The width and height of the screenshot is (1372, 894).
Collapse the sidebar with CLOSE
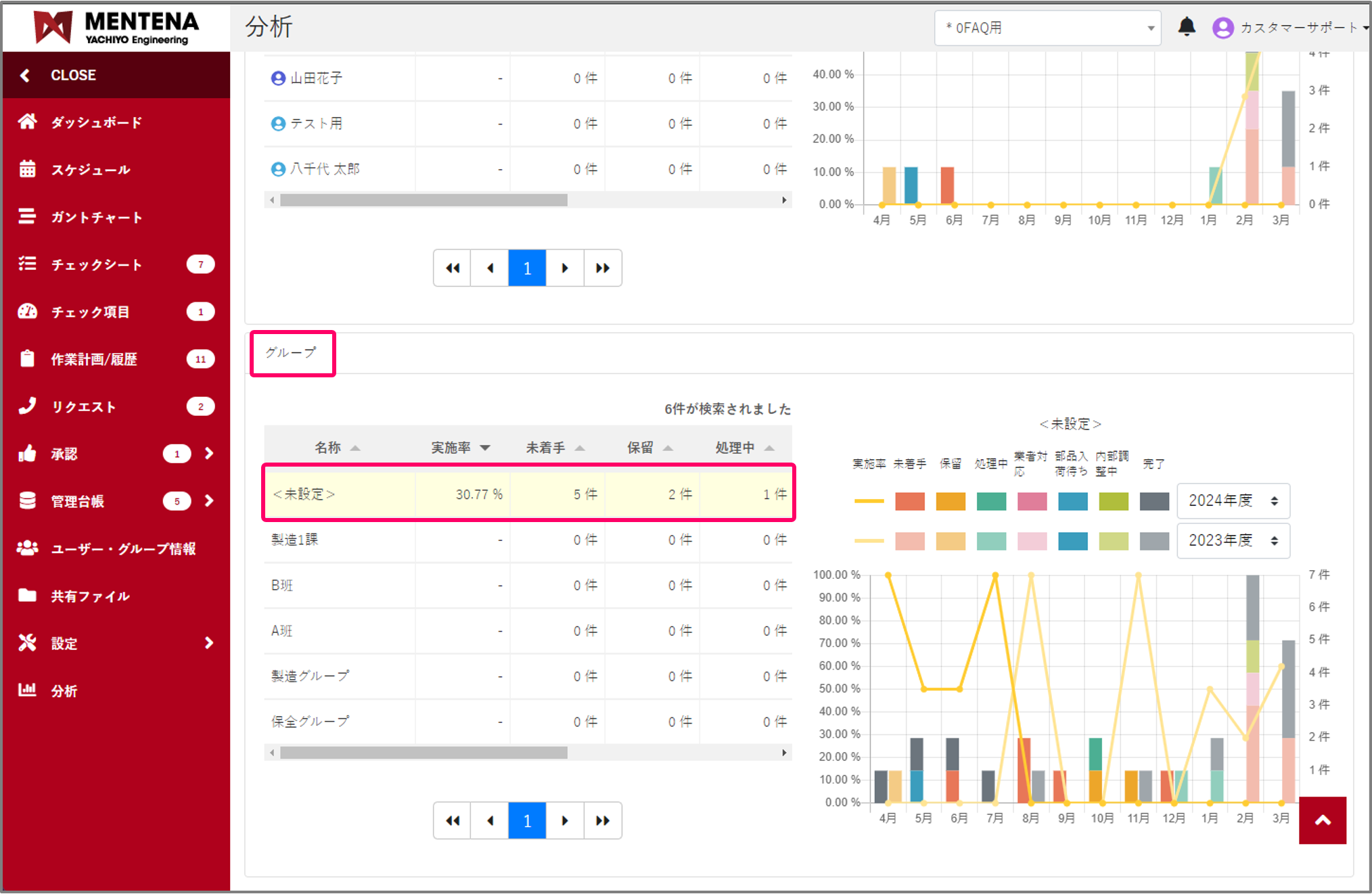point(73,75)
